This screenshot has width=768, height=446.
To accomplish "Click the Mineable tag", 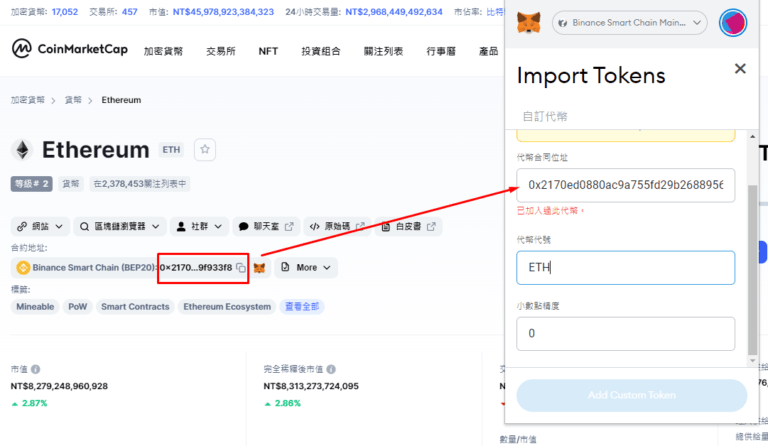I will tap(35, 306).
